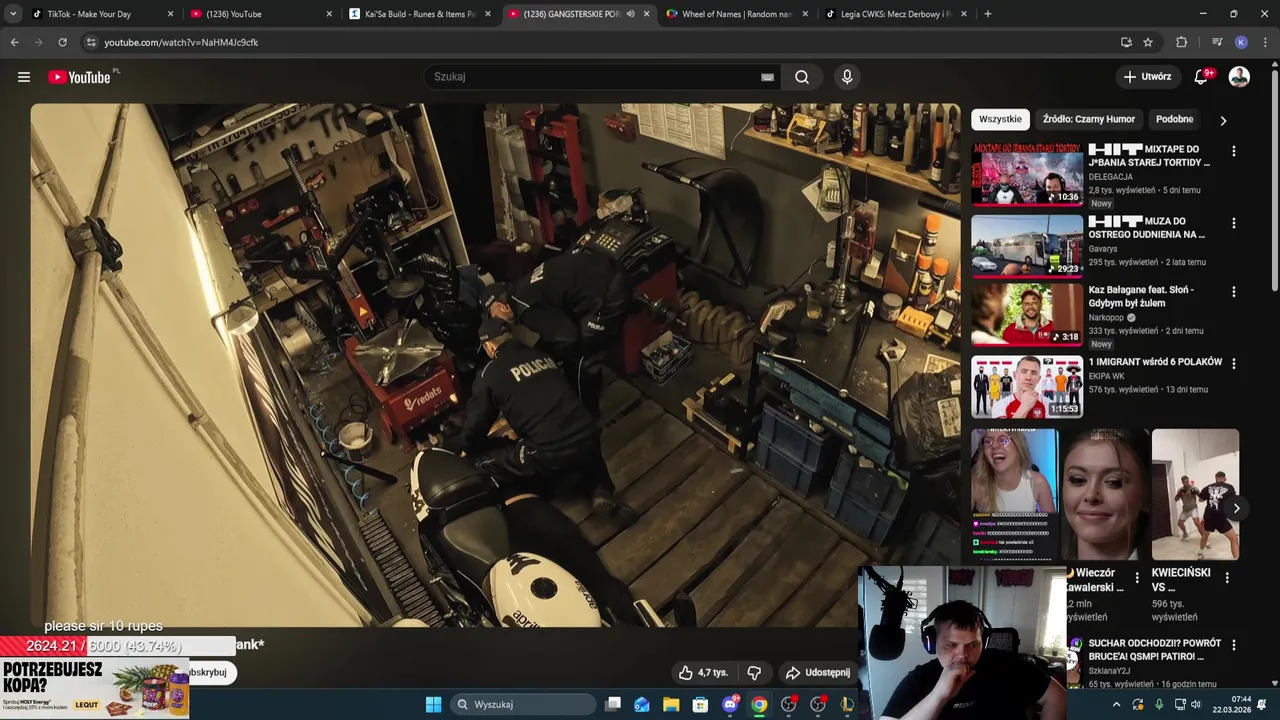Open the browser extensions puzzle icon
Viewport: 1280px width, 720px height.
1182,42
